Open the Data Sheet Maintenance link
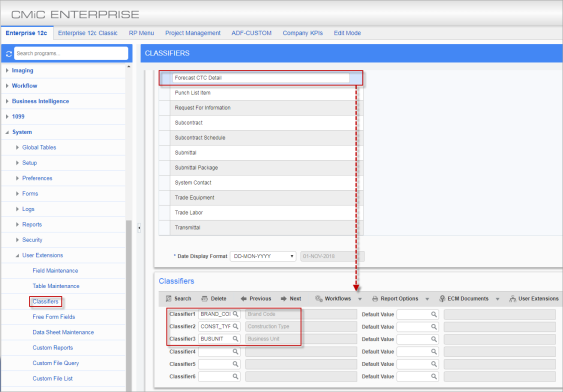The height and width of the screenshot is (392, 563). [63, 332]
